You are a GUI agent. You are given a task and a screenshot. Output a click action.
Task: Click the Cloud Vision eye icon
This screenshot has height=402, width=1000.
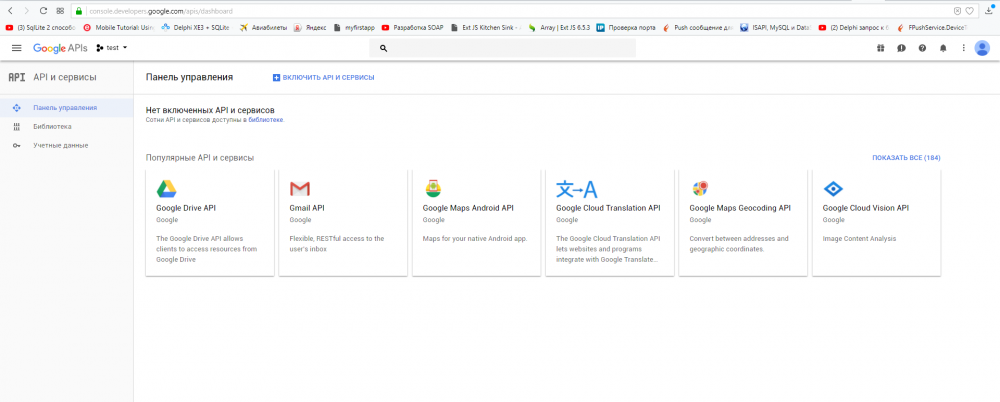tap(833, 189)
